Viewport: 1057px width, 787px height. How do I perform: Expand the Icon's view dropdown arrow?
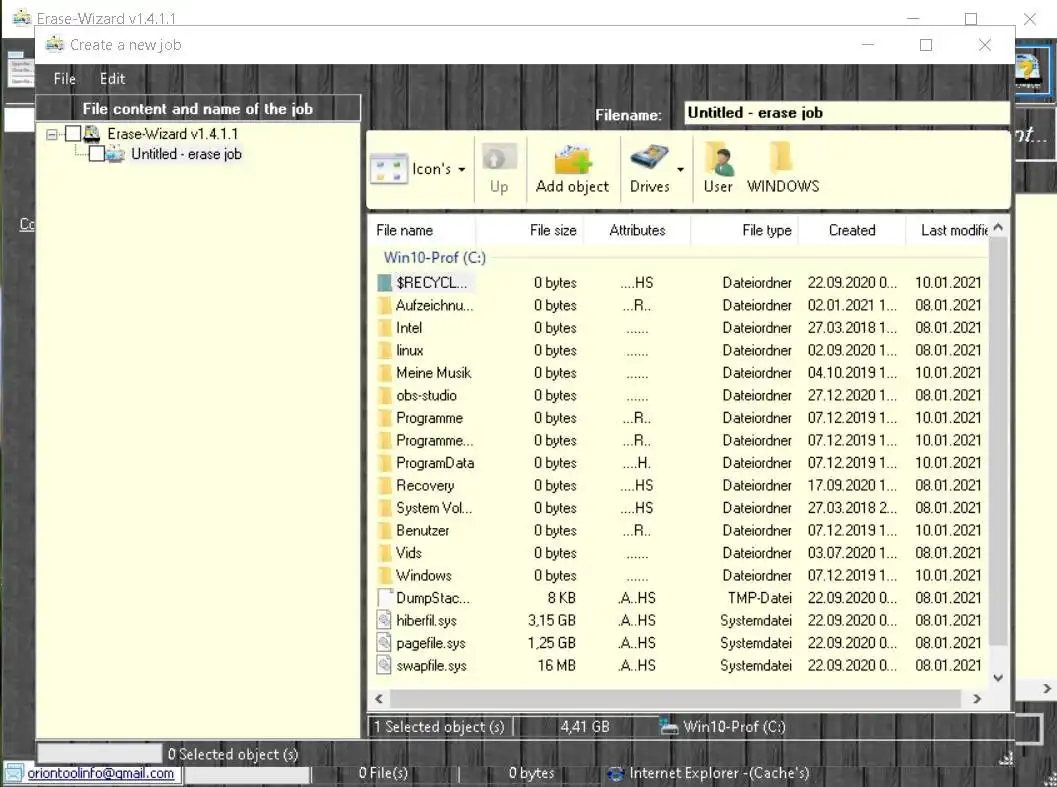(462, 169)
